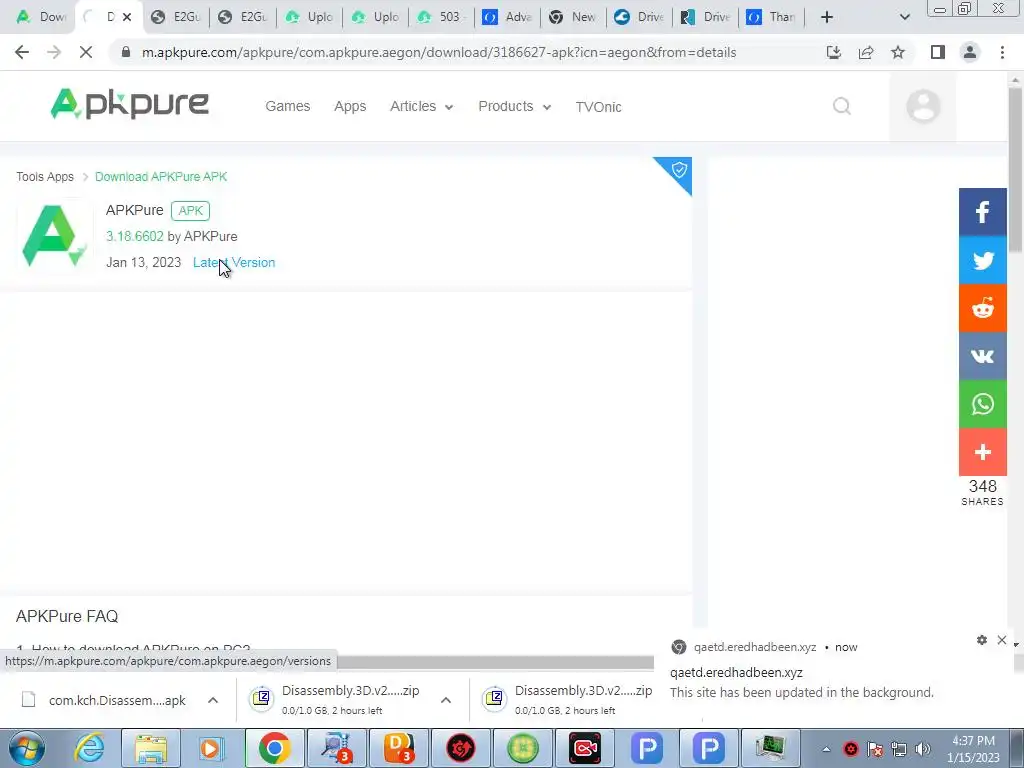The width and height of the screenshot is (1024, 768).
Task: Click the APKPure app icon image
Action: click(x=54, y=236)
